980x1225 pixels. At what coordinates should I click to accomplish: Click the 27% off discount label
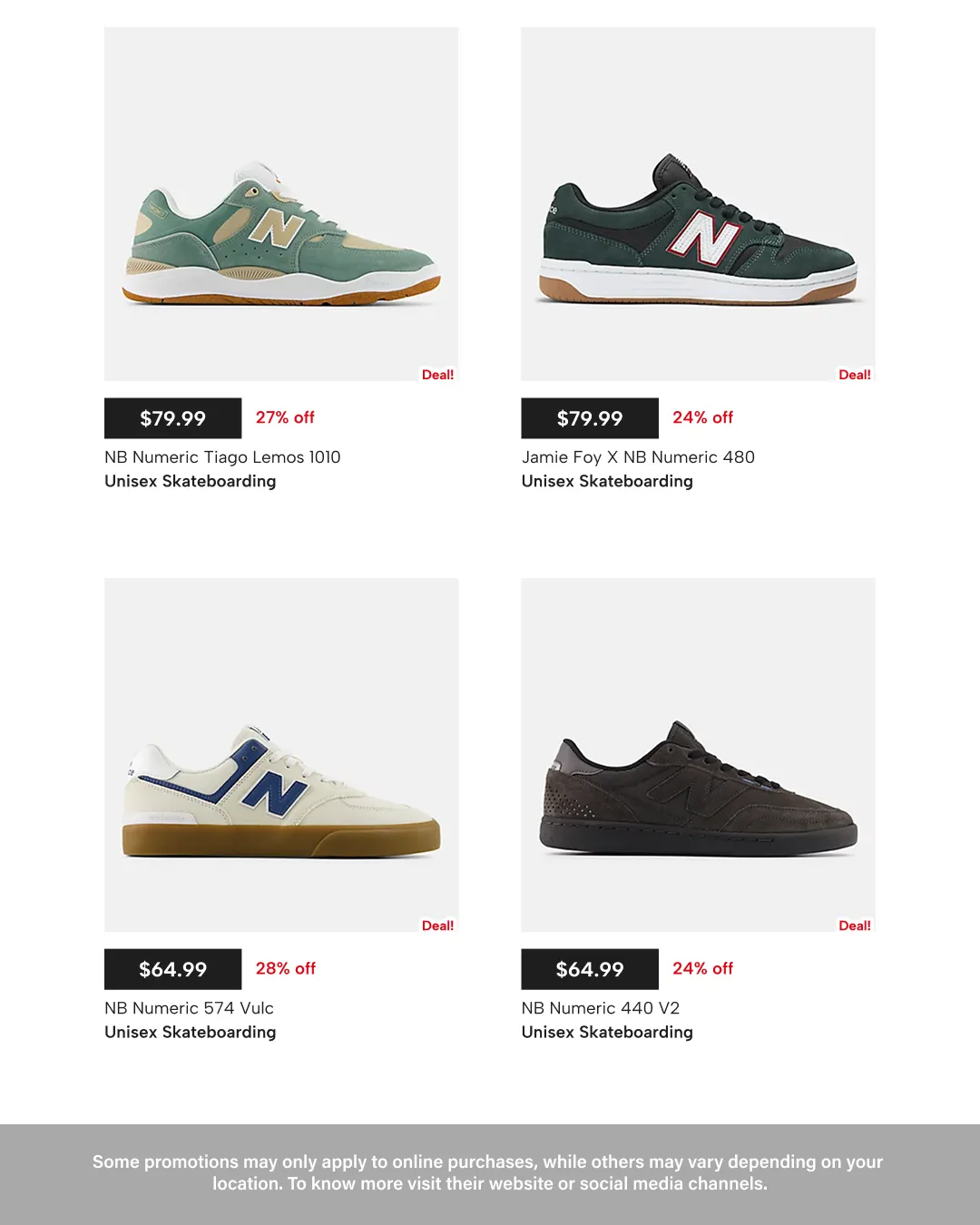[x=285, y=417]
